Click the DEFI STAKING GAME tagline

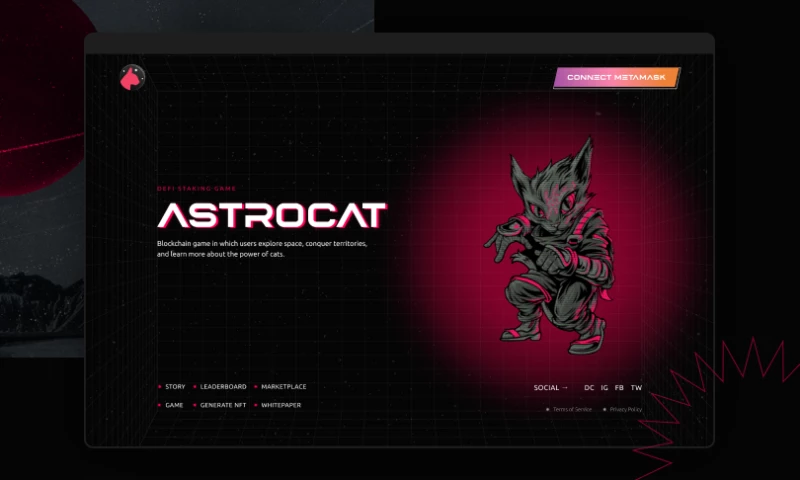tap(196, 189)
